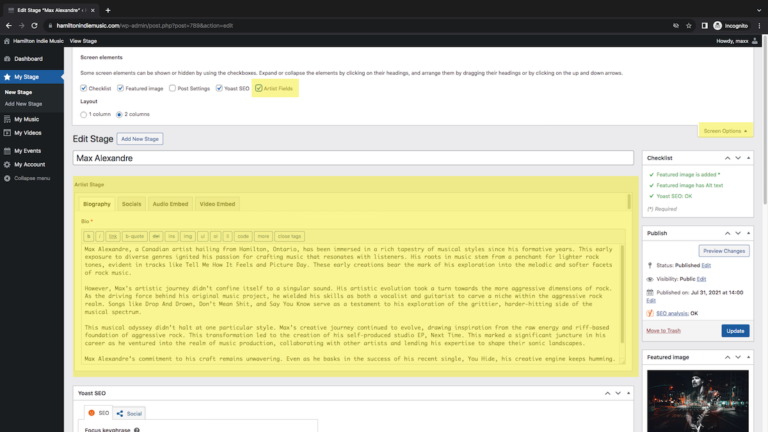
Task: Click the My Music sidebar icon
Action: pos(6,119)
